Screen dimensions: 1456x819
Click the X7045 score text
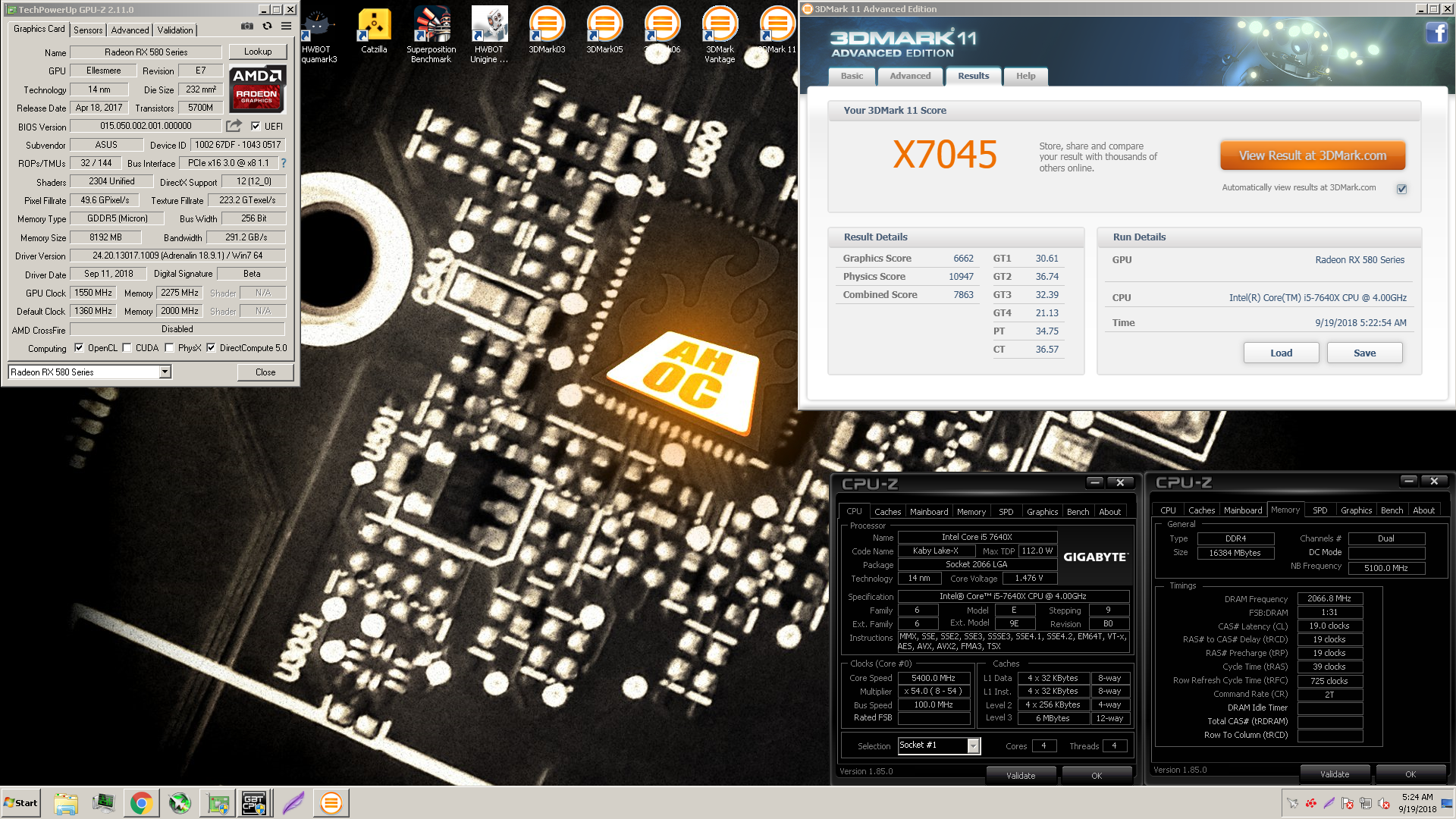tap(945, 155)
